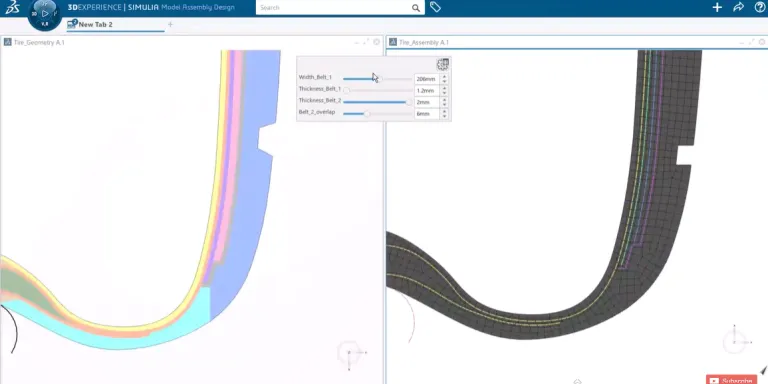This screenshot has height=384, width=768.
Task: Click the Thickness_Belt_1 slider handle
Action: (346, 91)
